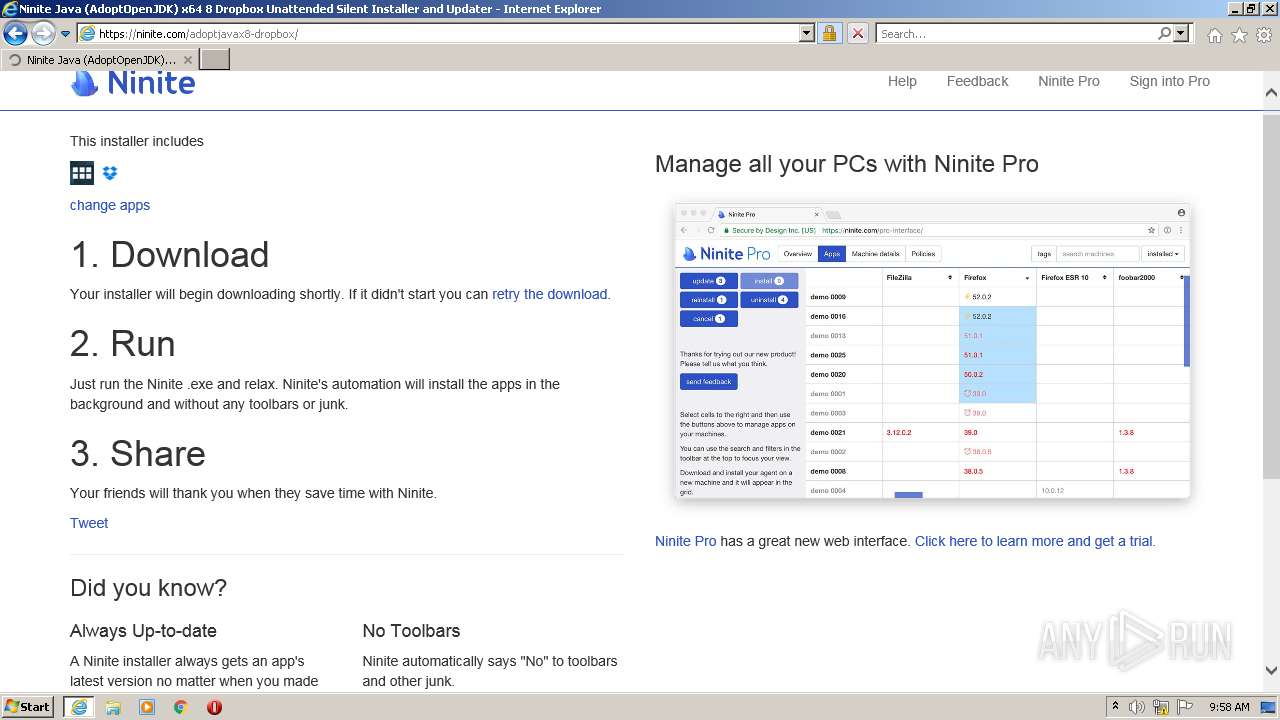This screenshot has height=720, width=1280.
Task: Open the Windows Start button
Action: click(x=28, y=707)
